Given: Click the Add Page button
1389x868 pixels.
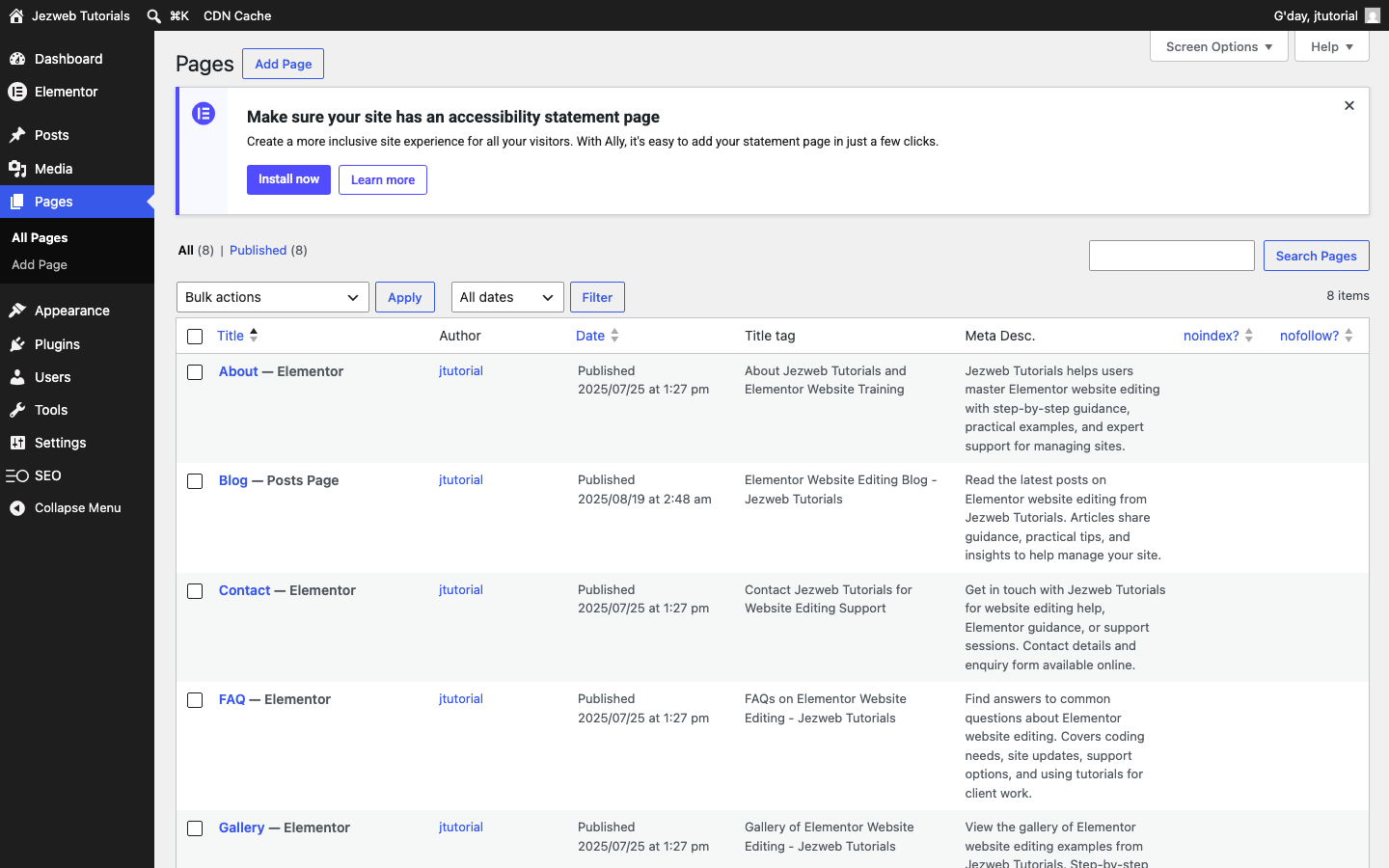Looking at the screenshot, I should click(x=284, y=64).
